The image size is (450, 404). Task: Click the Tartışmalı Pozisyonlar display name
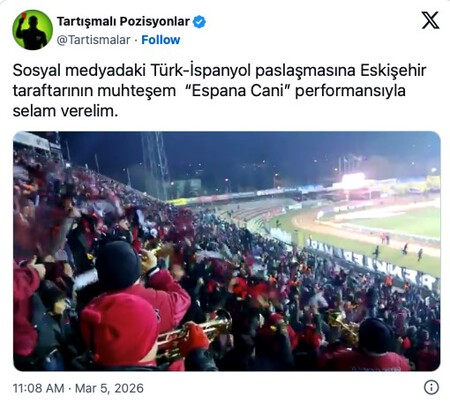[123, 22]
